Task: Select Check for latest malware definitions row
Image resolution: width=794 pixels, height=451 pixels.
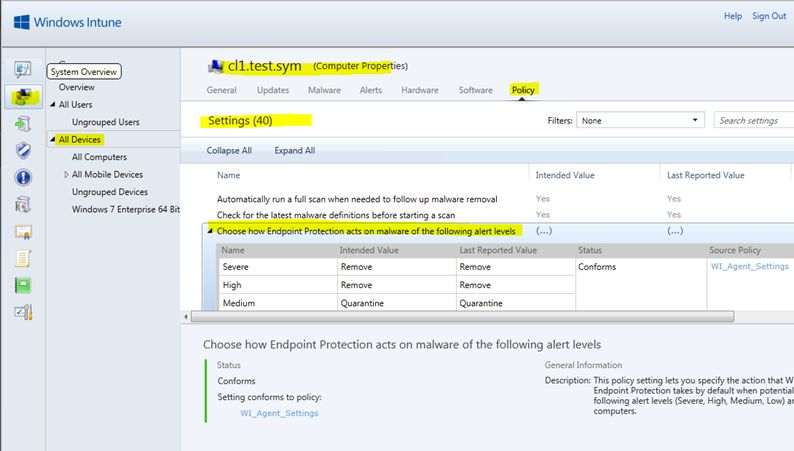Action: pyautogui.click(x=336, y=215)
